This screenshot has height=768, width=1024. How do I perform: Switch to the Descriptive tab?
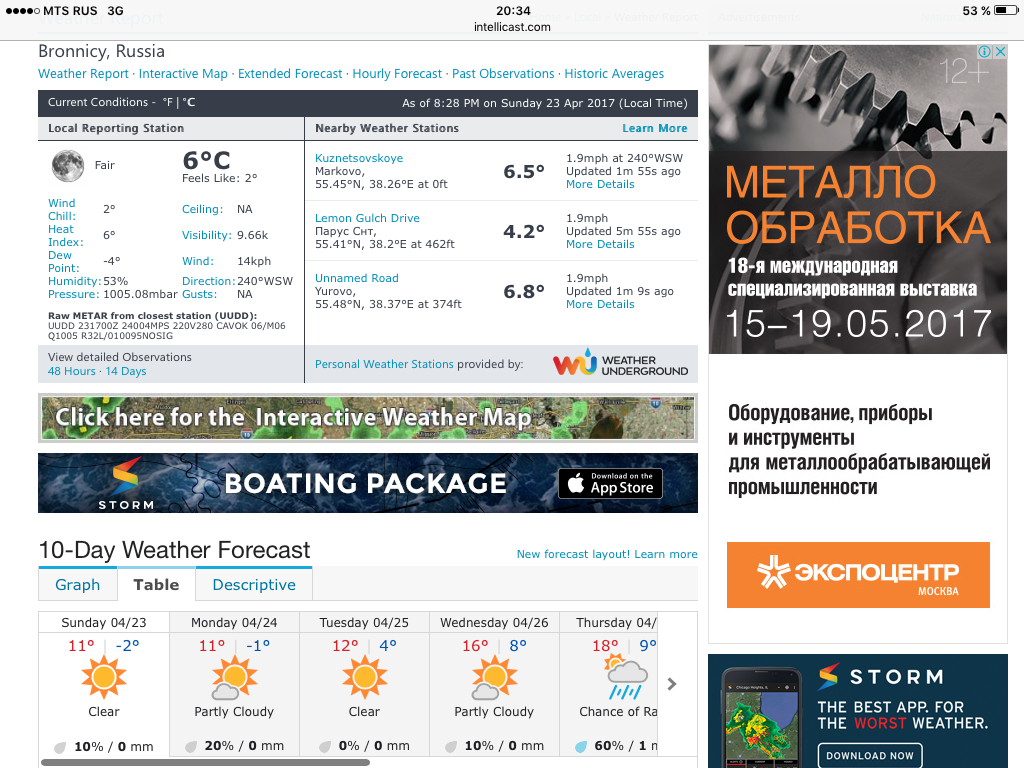(x=254, y=585)
